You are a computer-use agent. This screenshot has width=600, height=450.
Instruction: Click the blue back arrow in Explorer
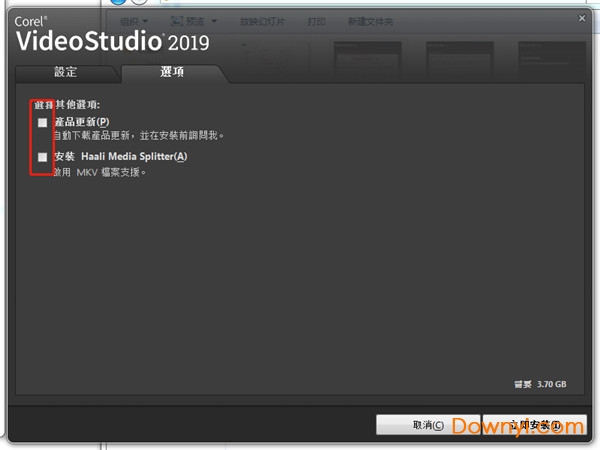(x=118, y=3)
